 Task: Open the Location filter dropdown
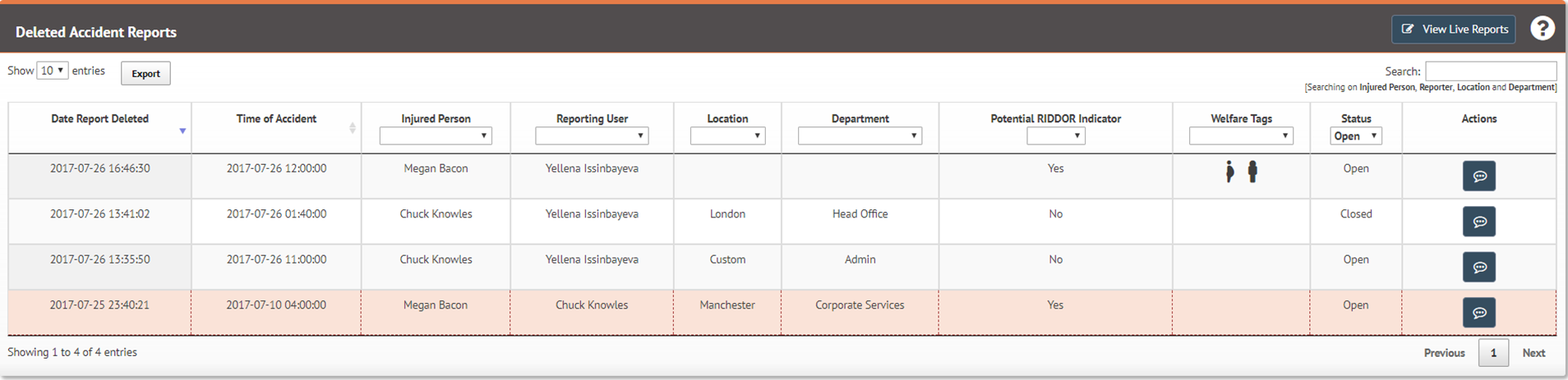pyautogui.click(x=727, y=136)
